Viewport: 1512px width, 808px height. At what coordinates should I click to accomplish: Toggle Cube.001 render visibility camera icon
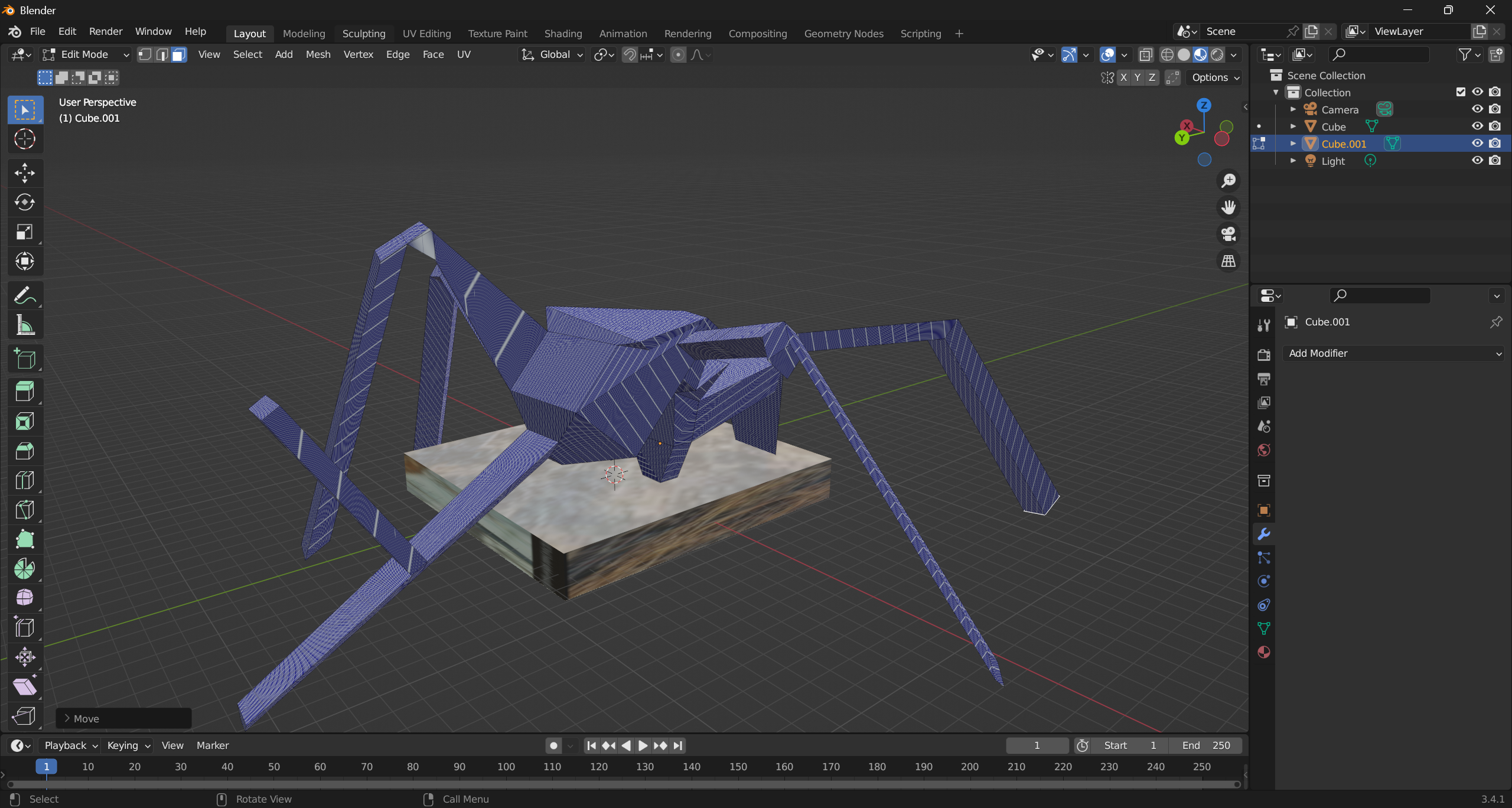click(x=1495, y=144)
